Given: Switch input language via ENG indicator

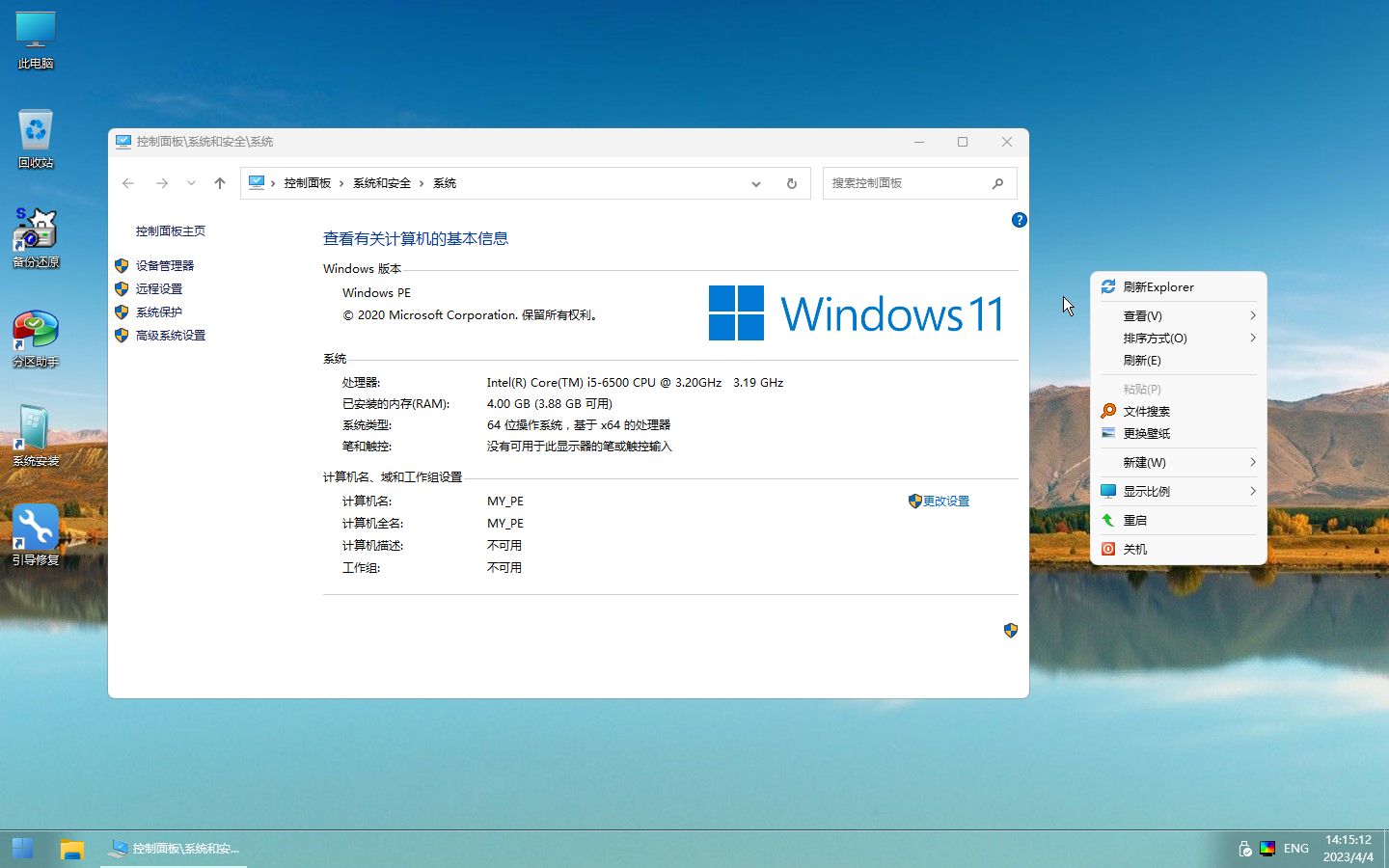Looking at the screenshot, I should (x=1296, y=849).
